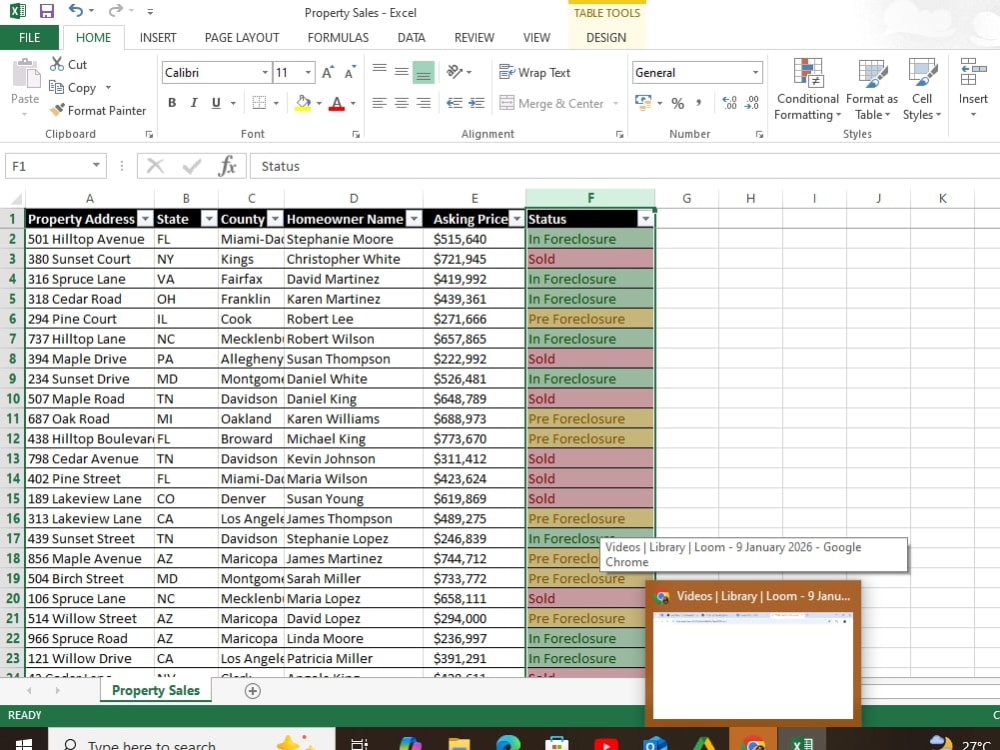Open the Status column filter dropdown
The width and height of the screenshot is (1000, 750).
[645, 219]
